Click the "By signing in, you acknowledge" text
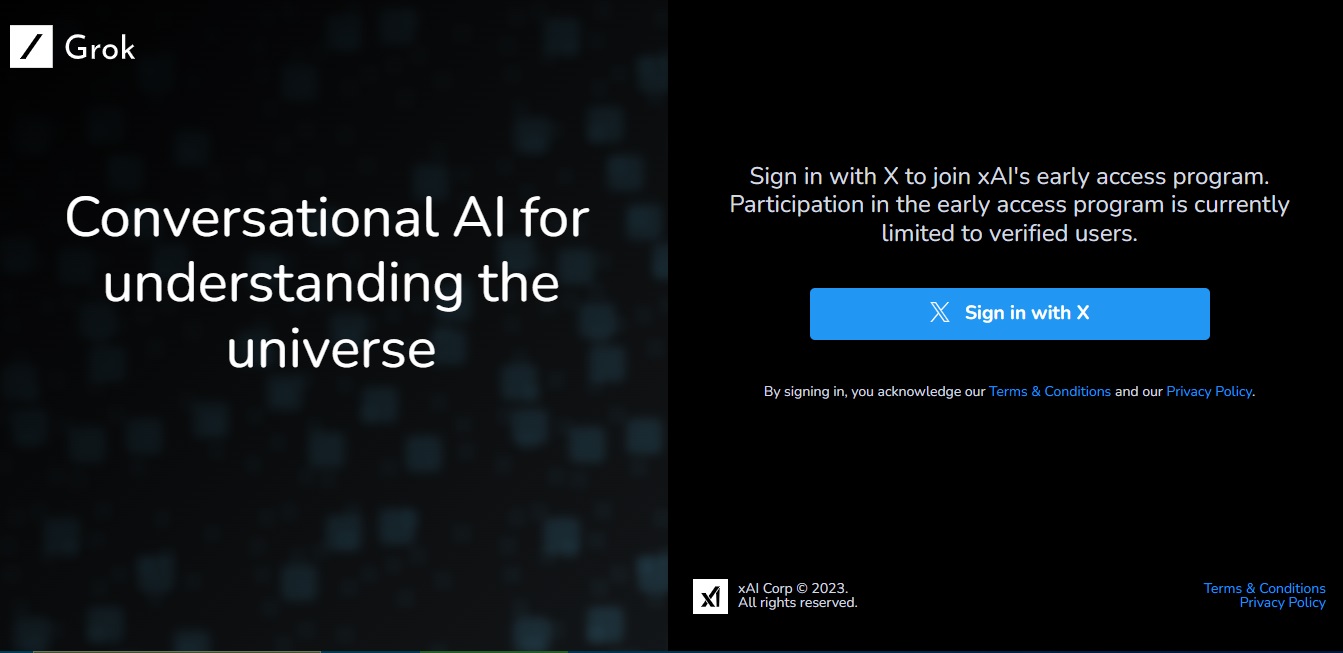This screenshot has height=653, width=1343. (x=874, y=392)
